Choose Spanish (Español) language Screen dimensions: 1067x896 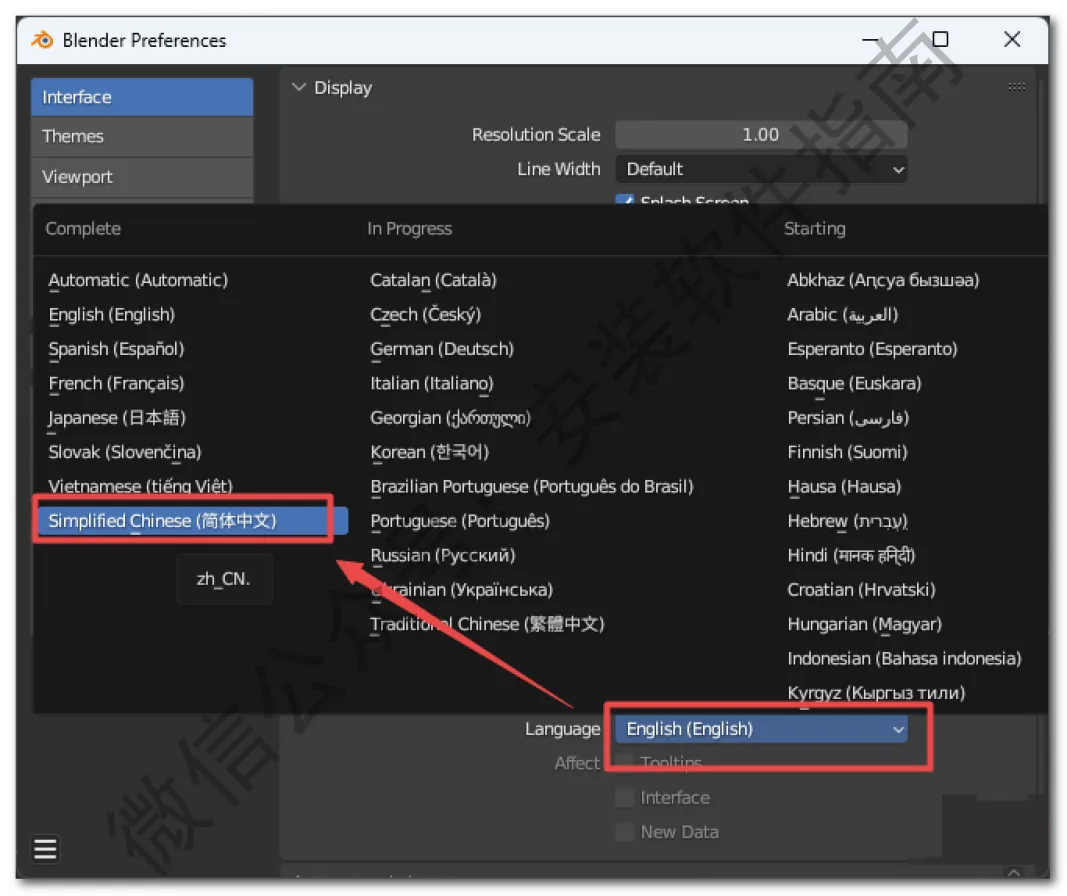pos(116,349)
